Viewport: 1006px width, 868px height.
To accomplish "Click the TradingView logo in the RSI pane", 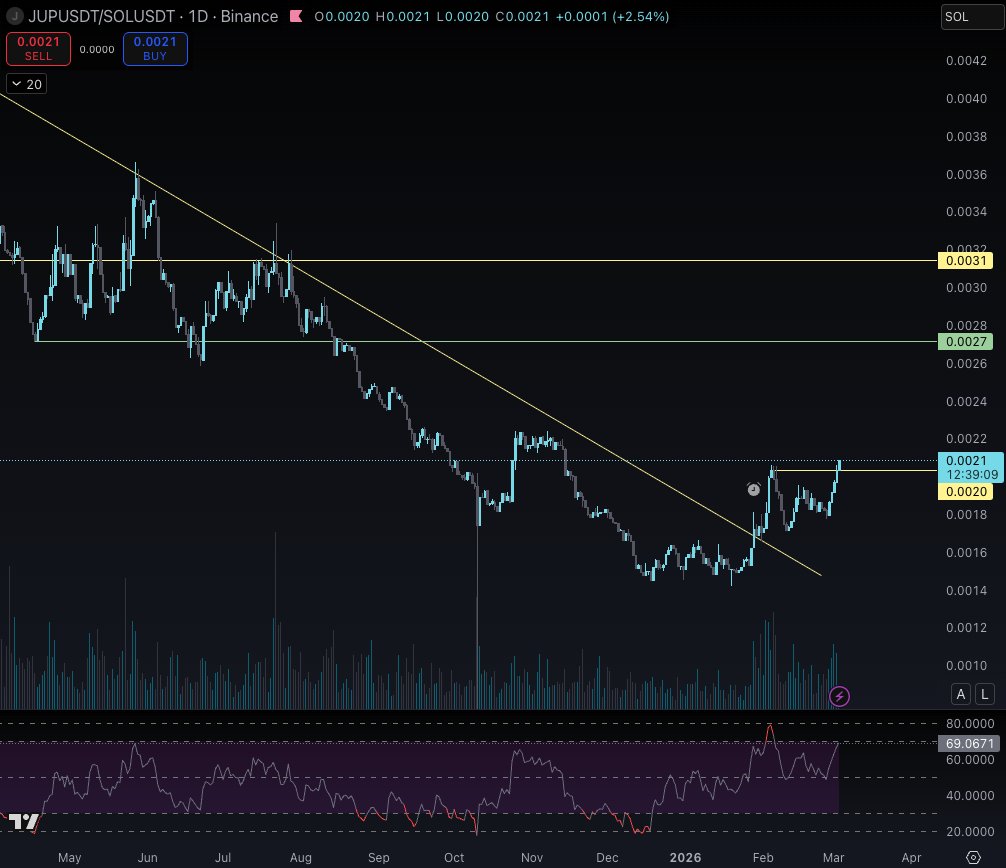I will pyautogui.click(x=23, y=822).
